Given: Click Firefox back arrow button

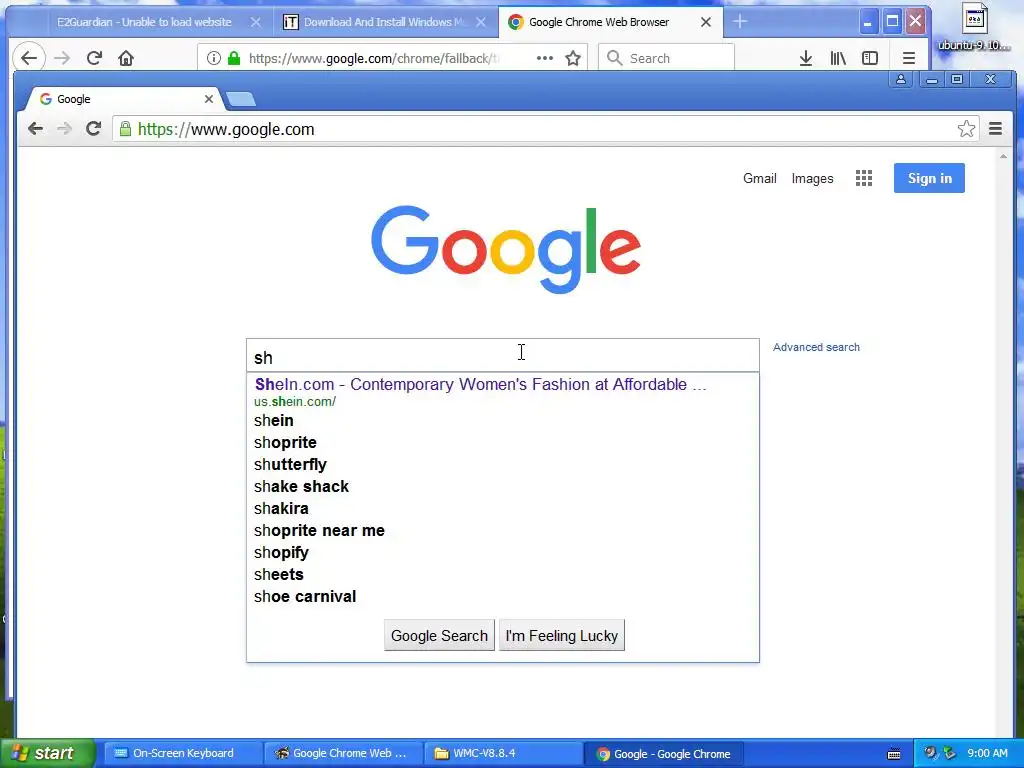Looking at the screenshot, I should [29, 58].
